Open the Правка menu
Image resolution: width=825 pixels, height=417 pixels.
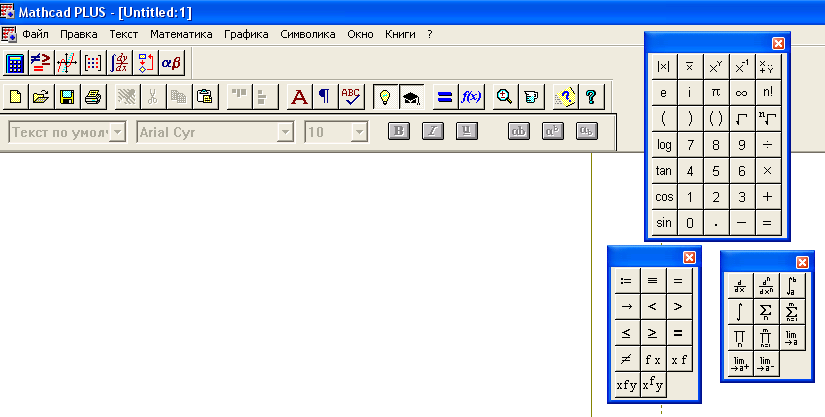point(78,34)
